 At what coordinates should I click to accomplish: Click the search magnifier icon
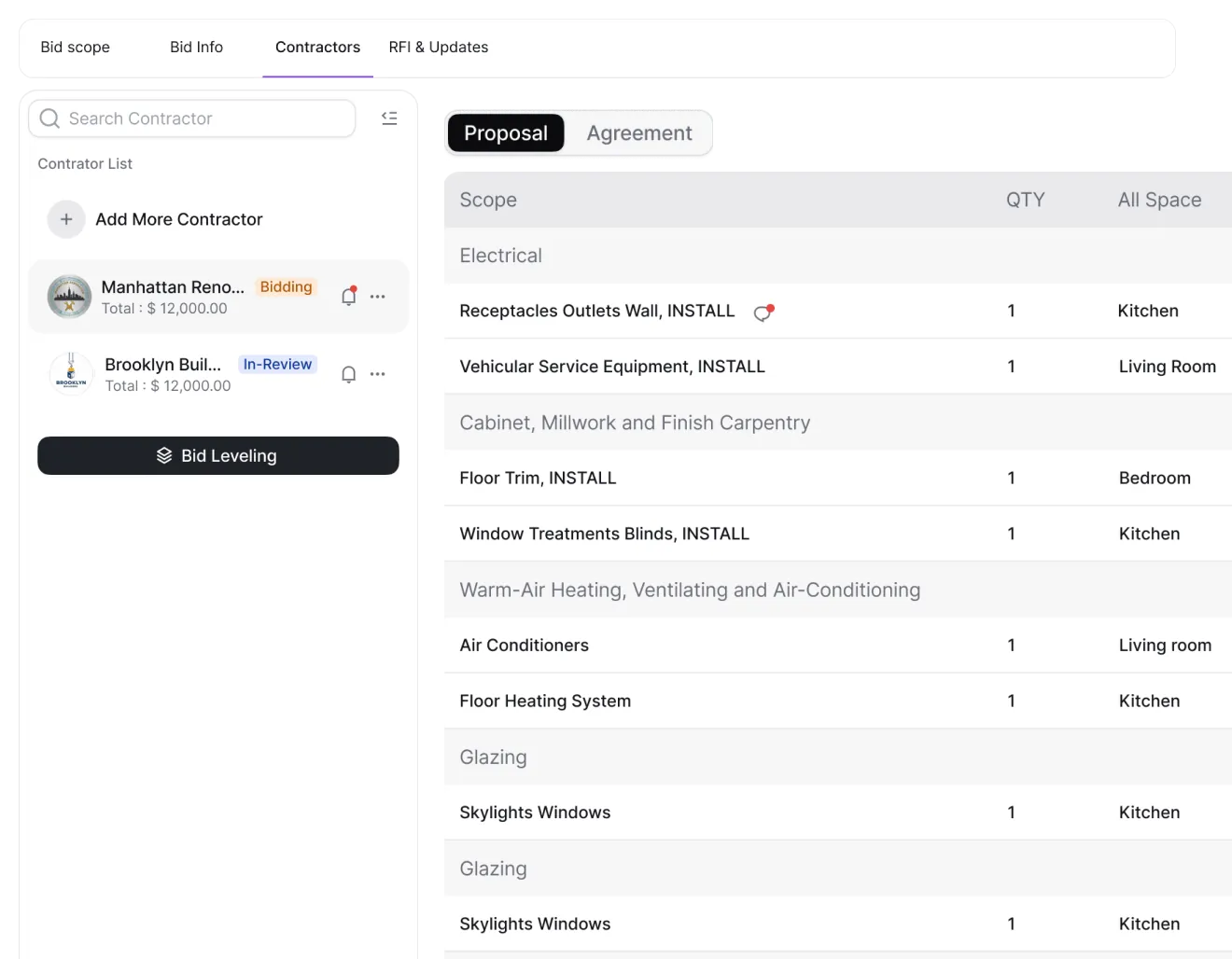click(x=50, y=118)
